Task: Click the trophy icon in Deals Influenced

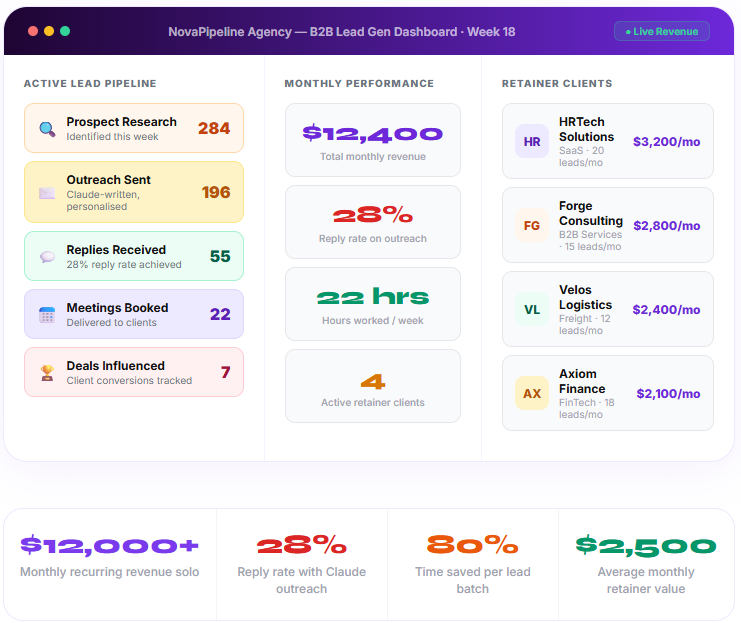Action: tap(47, 373)
